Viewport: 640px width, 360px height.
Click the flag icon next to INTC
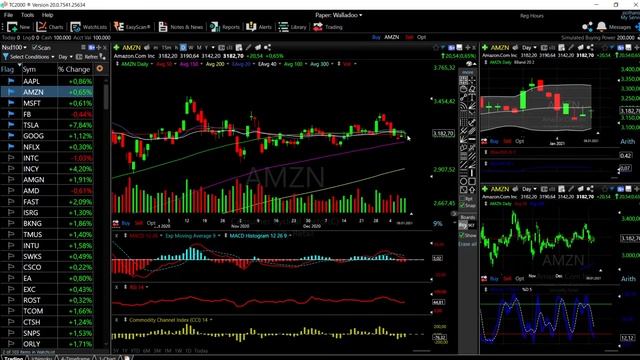tap(11, 158)
